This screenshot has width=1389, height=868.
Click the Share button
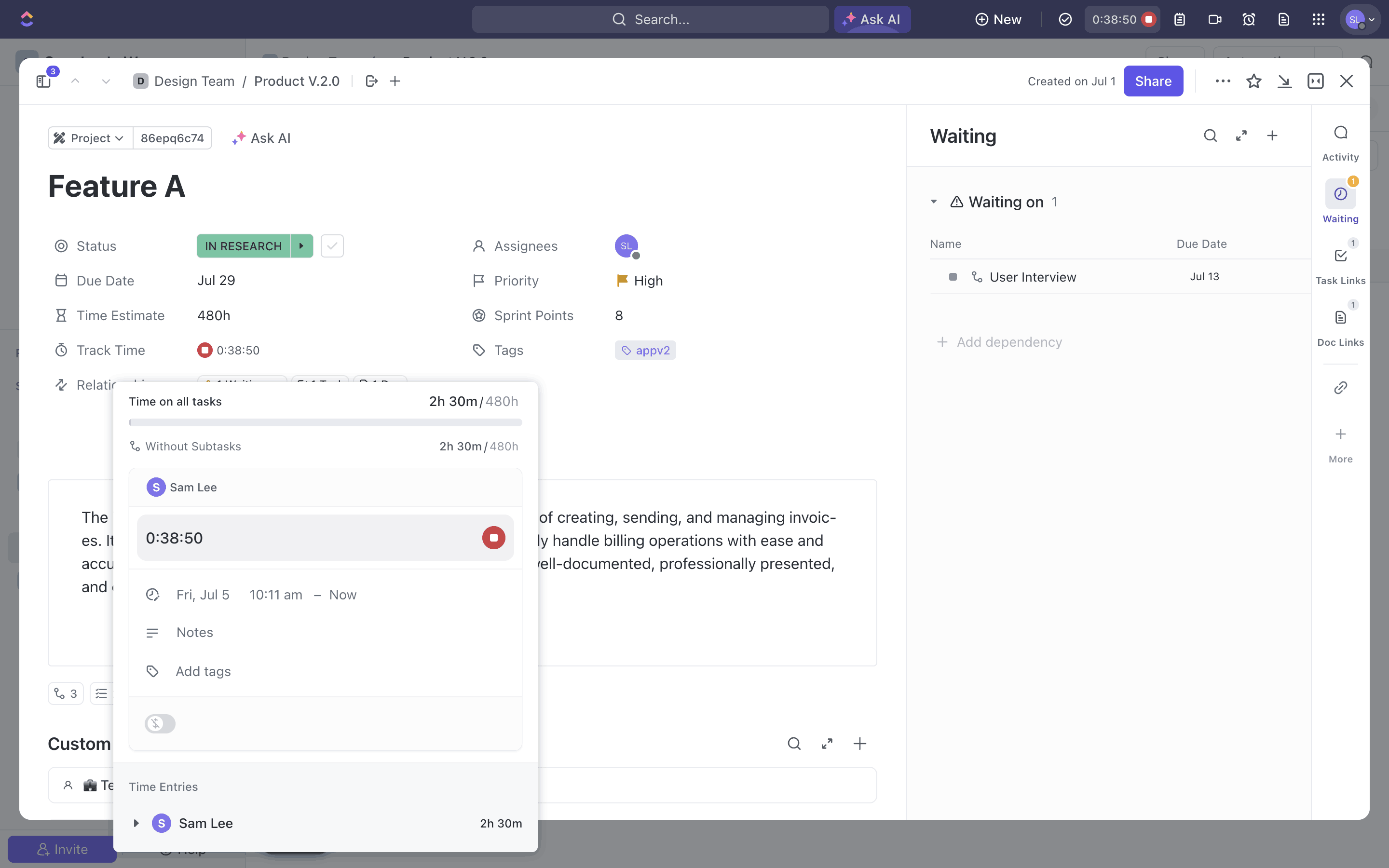point(1153,81)
